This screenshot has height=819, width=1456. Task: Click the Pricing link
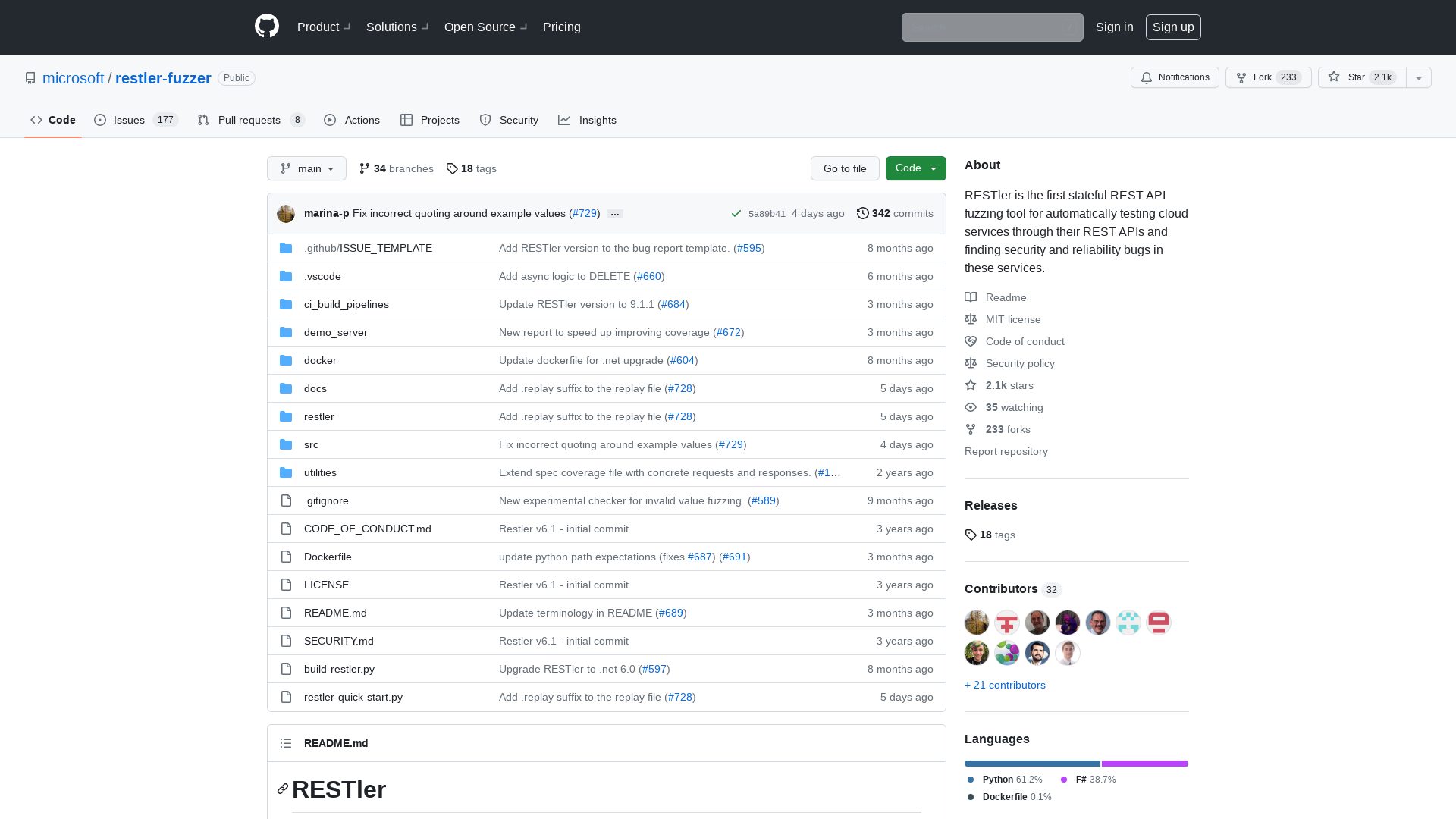pos(562,27)
